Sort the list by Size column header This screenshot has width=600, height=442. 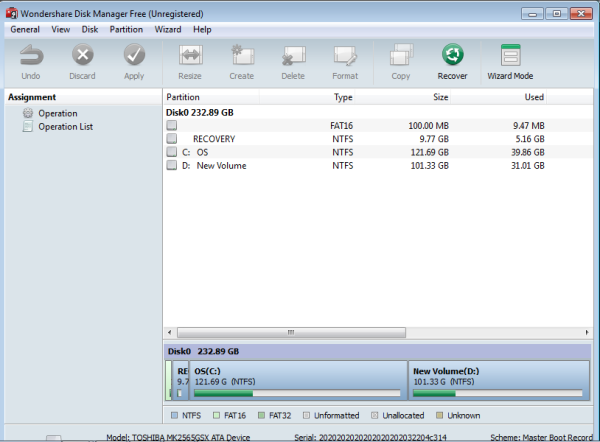[440, 97]
